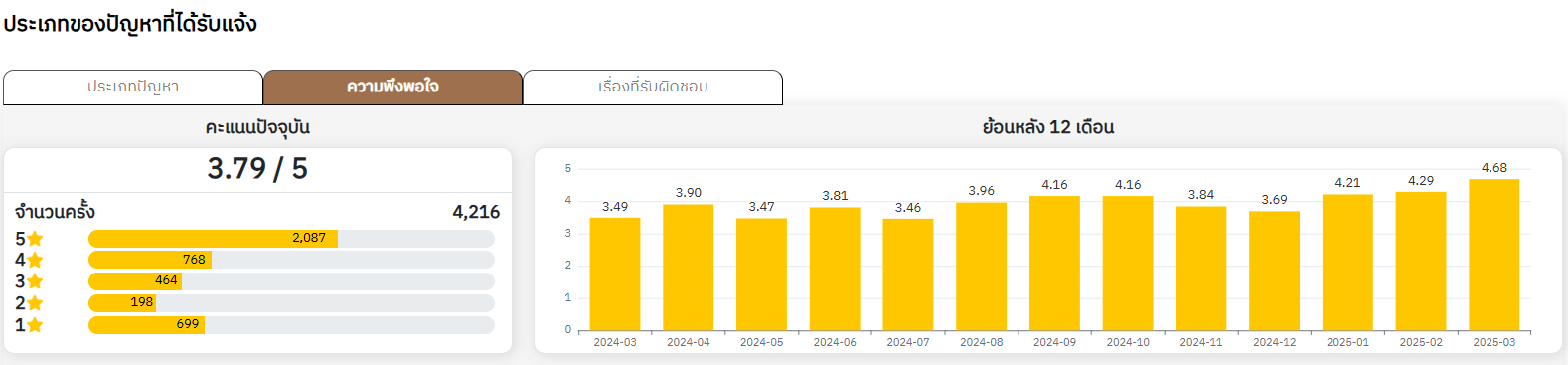The height and width of the screenshot is (365, 1568).
Task: Click the 5-star progress bar showing 2,087
Action: [291, 239]
